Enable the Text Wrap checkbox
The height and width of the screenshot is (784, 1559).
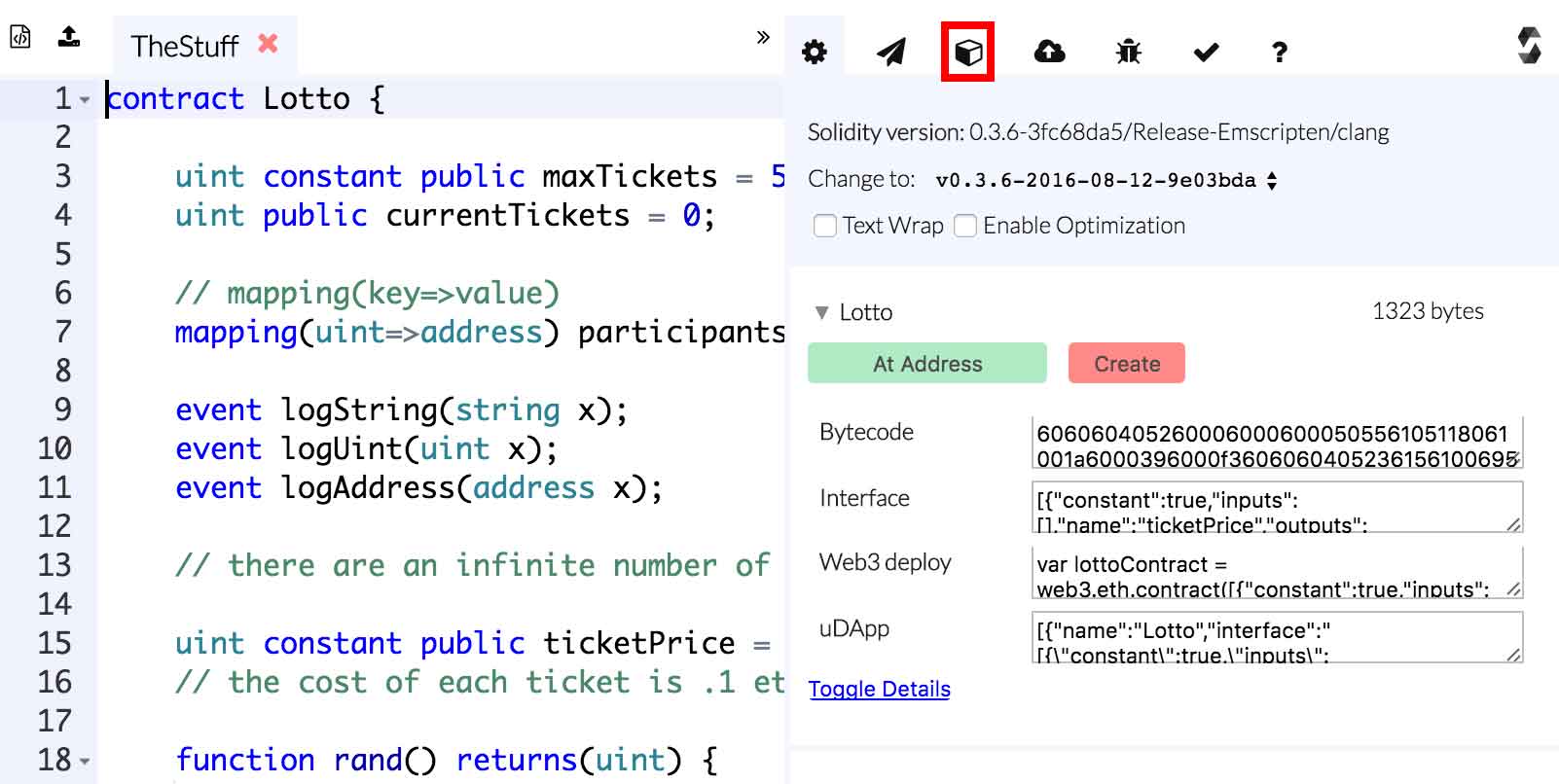[825, 226]
